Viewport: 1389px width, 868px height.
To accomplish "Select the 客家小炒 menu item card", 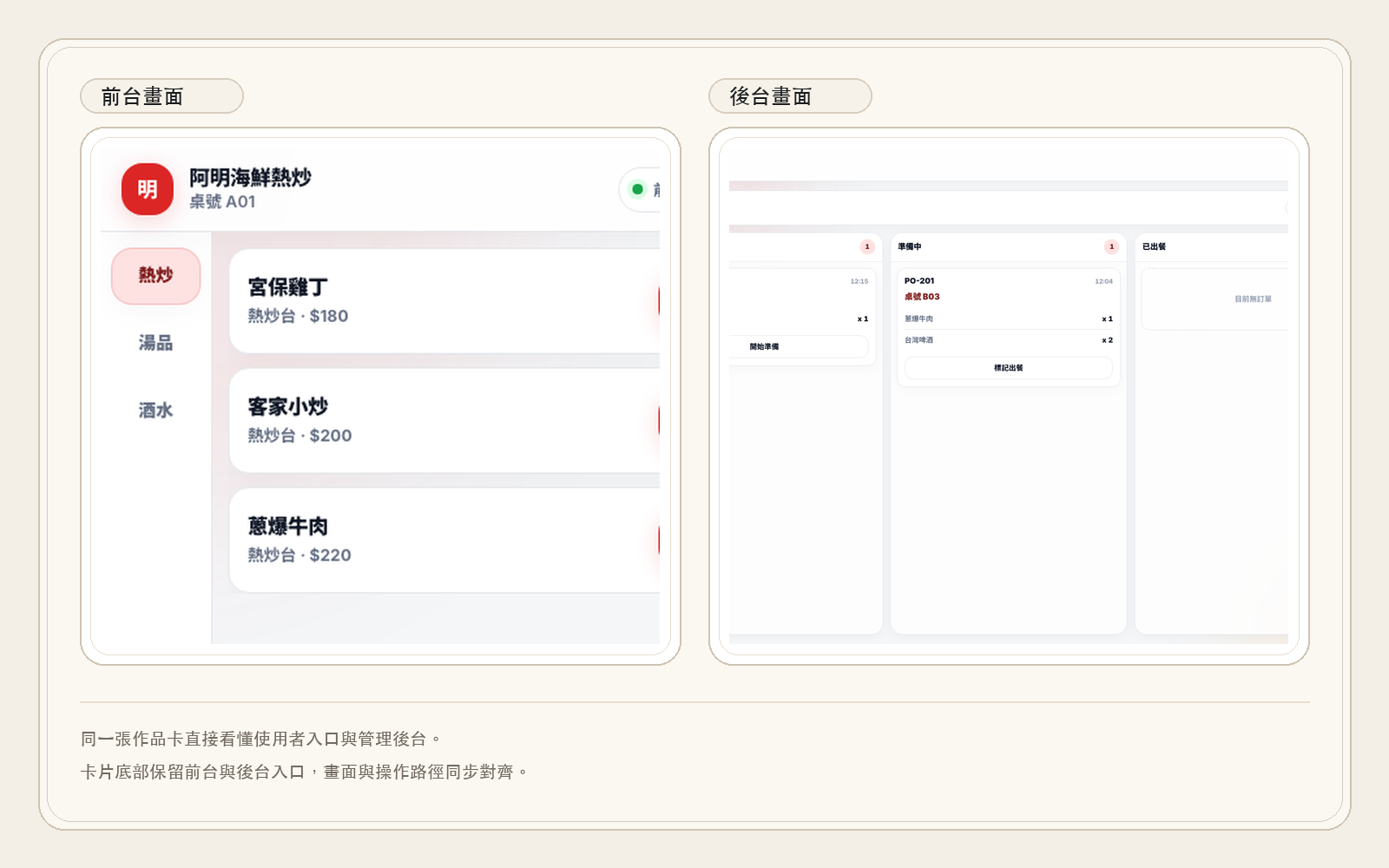I will (444, 421).
